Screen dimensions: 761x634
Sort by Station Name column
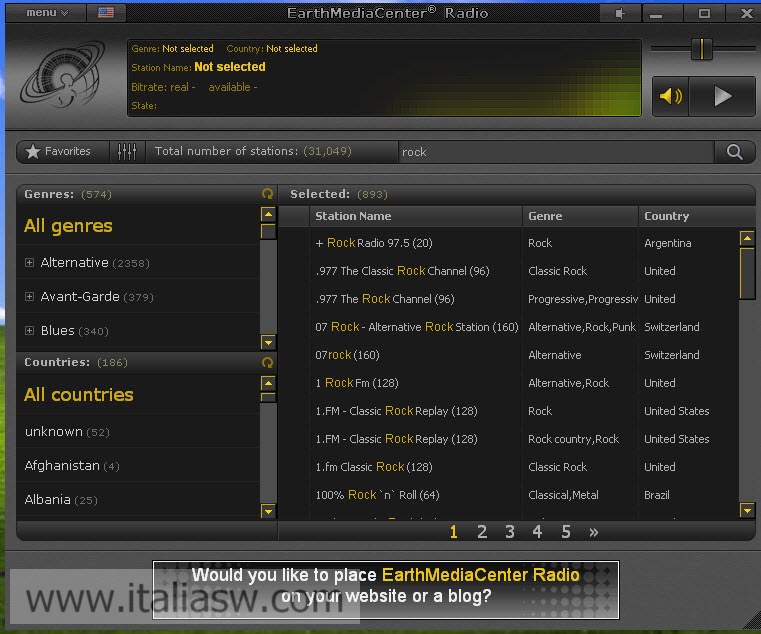pos(415,216)
